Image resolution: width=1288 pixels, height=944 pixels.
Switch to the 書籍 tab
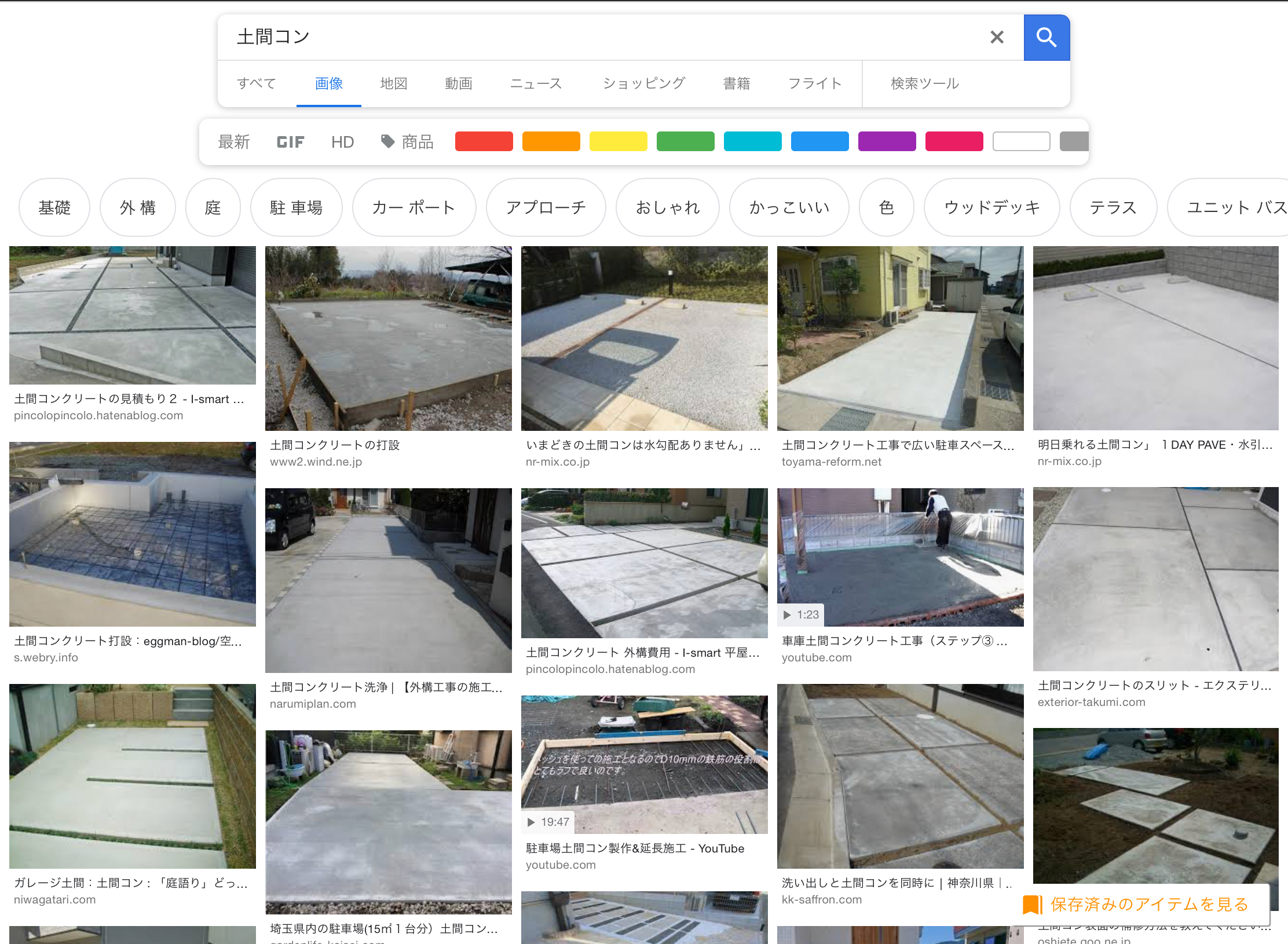[x=737, y=83]
